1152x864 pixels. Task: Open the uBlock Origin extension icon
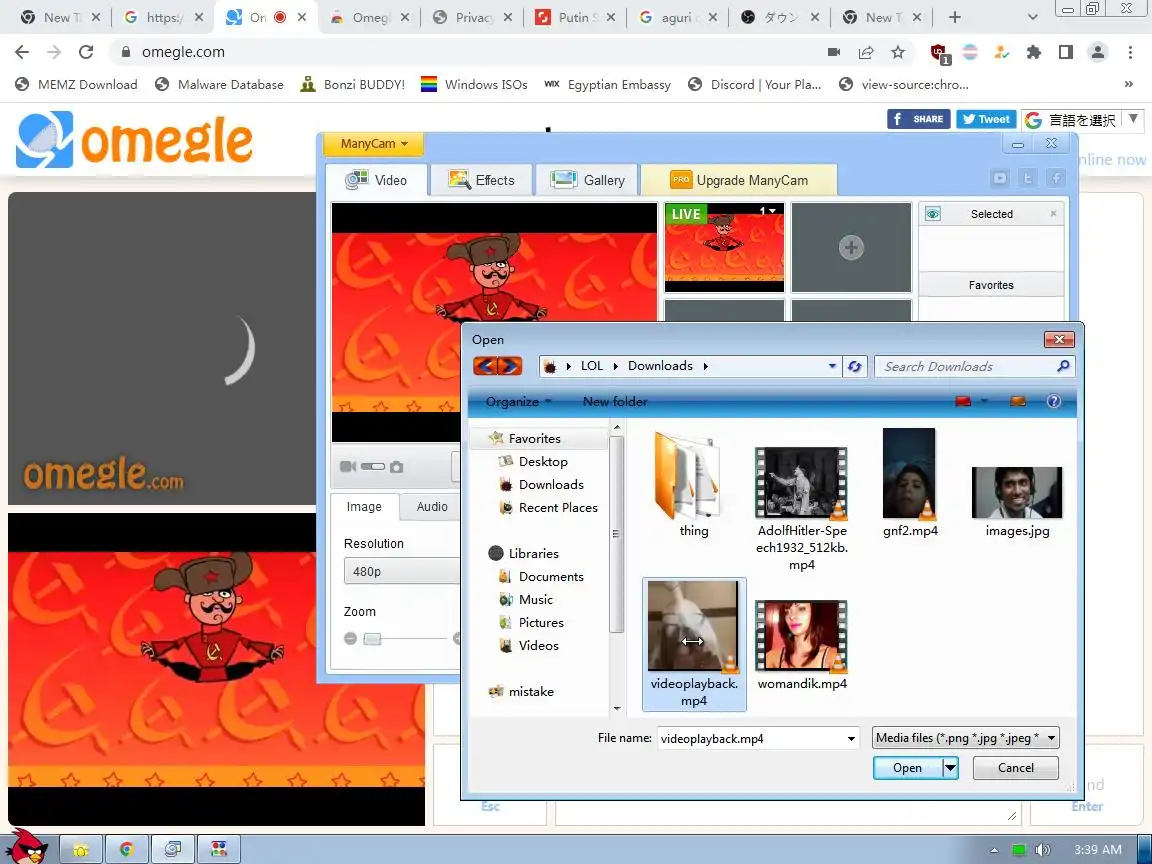coord(939,53)
